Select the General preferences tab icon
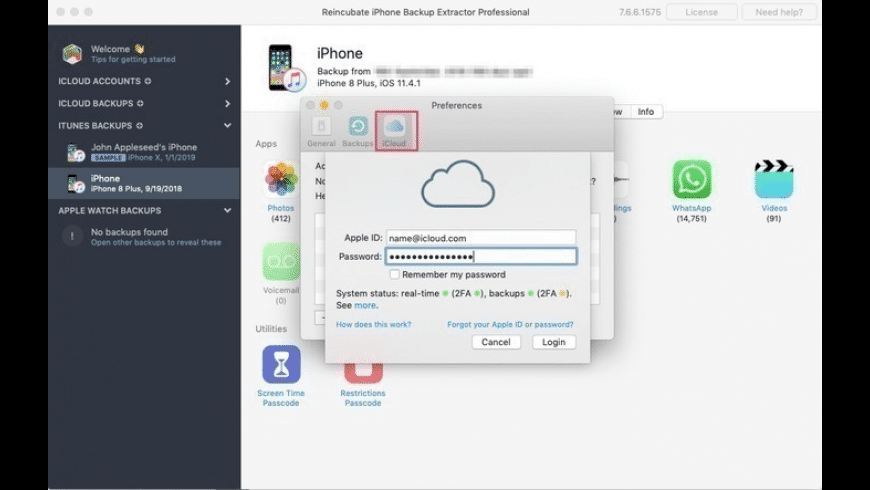The height and width of the screenshot is (490, 870). pyautogui.click(x=321, y=126)
